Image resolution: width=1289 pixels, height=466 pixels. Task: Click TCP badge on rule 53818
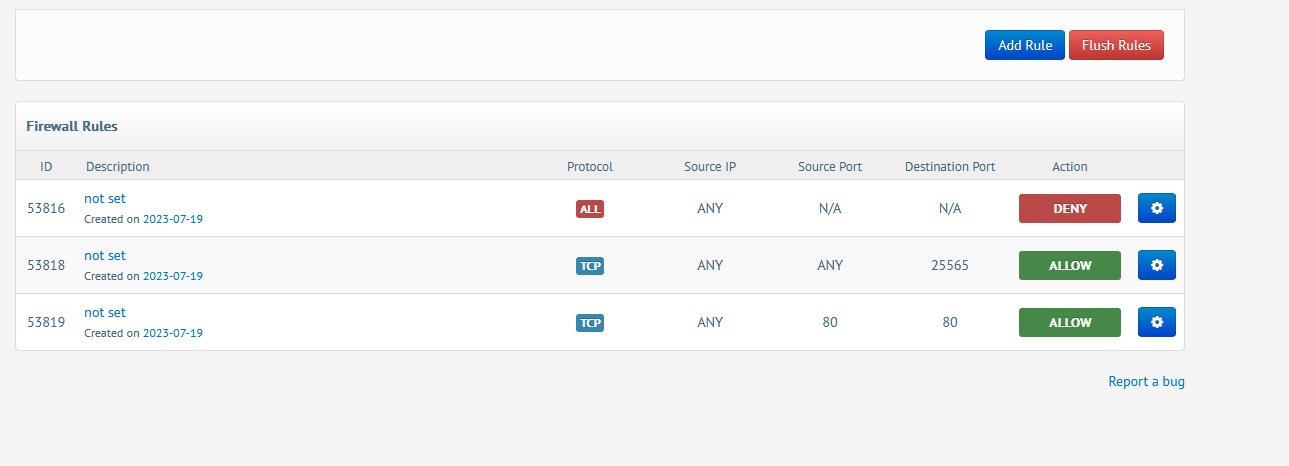(x=590, y=266)
